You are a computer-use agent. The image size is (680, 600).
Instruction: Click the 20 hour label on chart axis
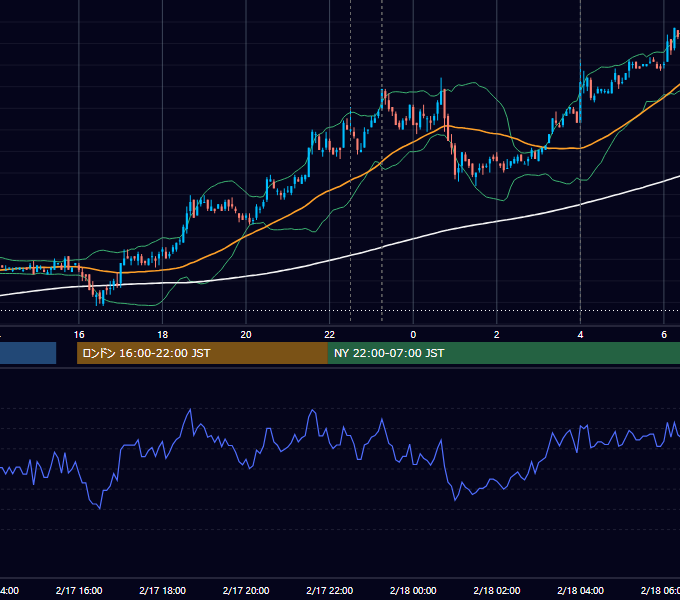click(x=246, y=335)
